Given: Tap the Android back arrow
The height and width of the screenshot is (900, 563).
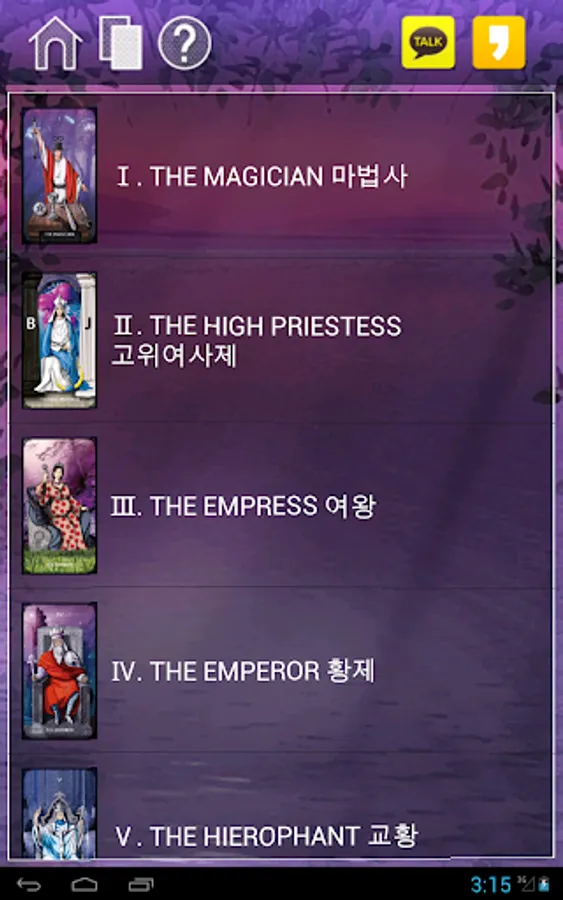Looking at the screenshot, I should 29,885.
